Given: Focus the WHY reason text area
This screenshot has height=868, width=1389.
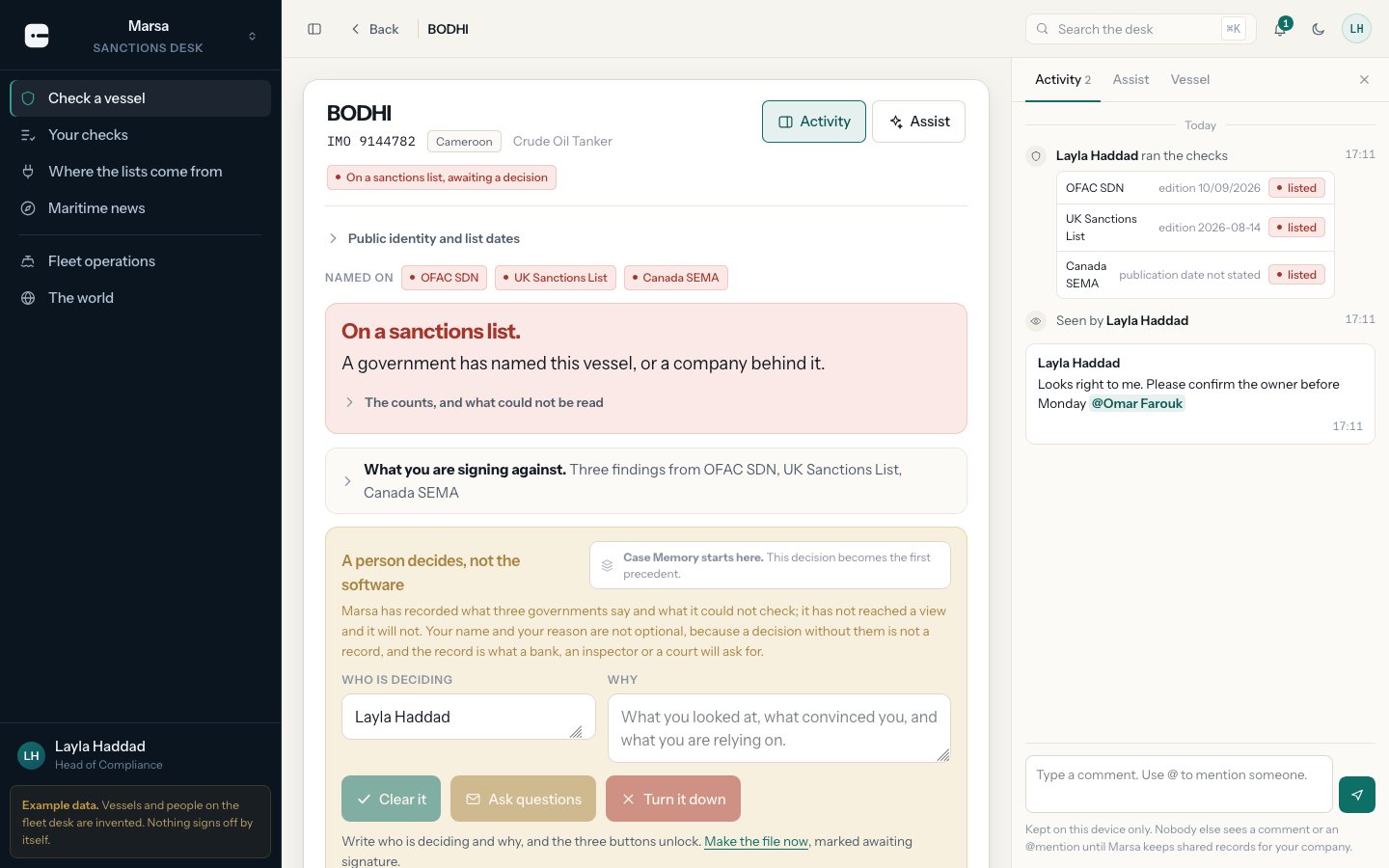Looking at the screenshot, I should pos(779,728).
